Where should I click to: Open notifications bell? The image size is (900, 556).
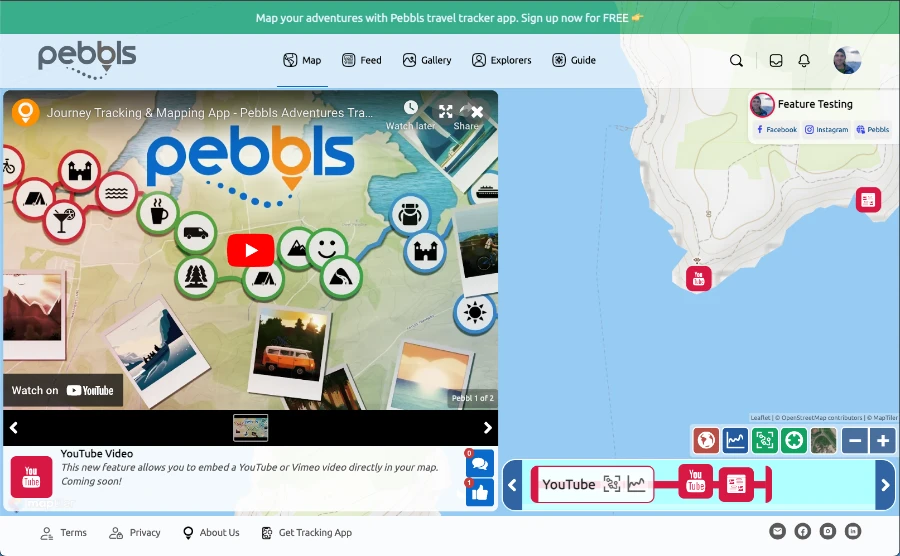[804, 61]
